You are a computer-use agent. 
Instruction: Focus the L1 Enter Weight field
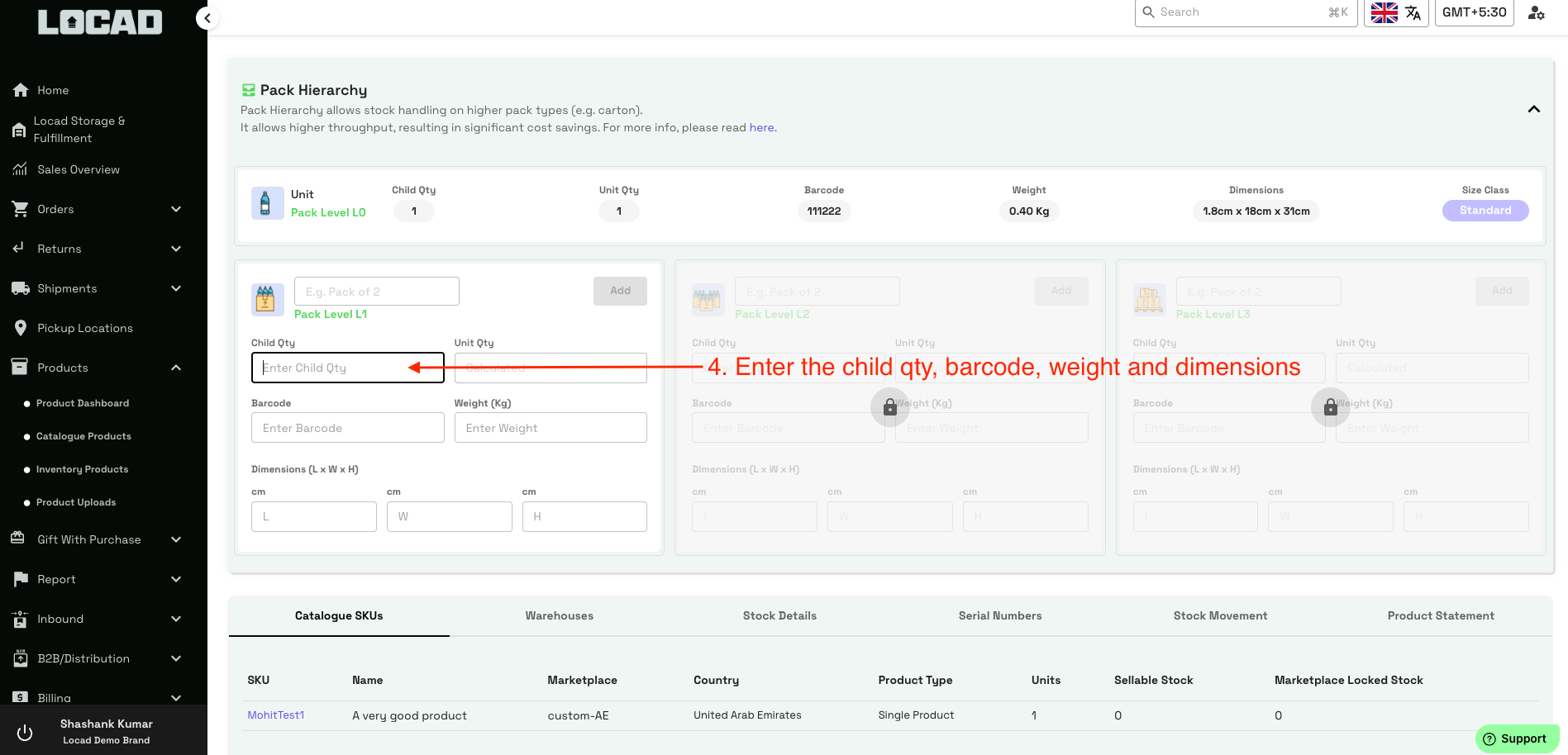tap(550, 428)
